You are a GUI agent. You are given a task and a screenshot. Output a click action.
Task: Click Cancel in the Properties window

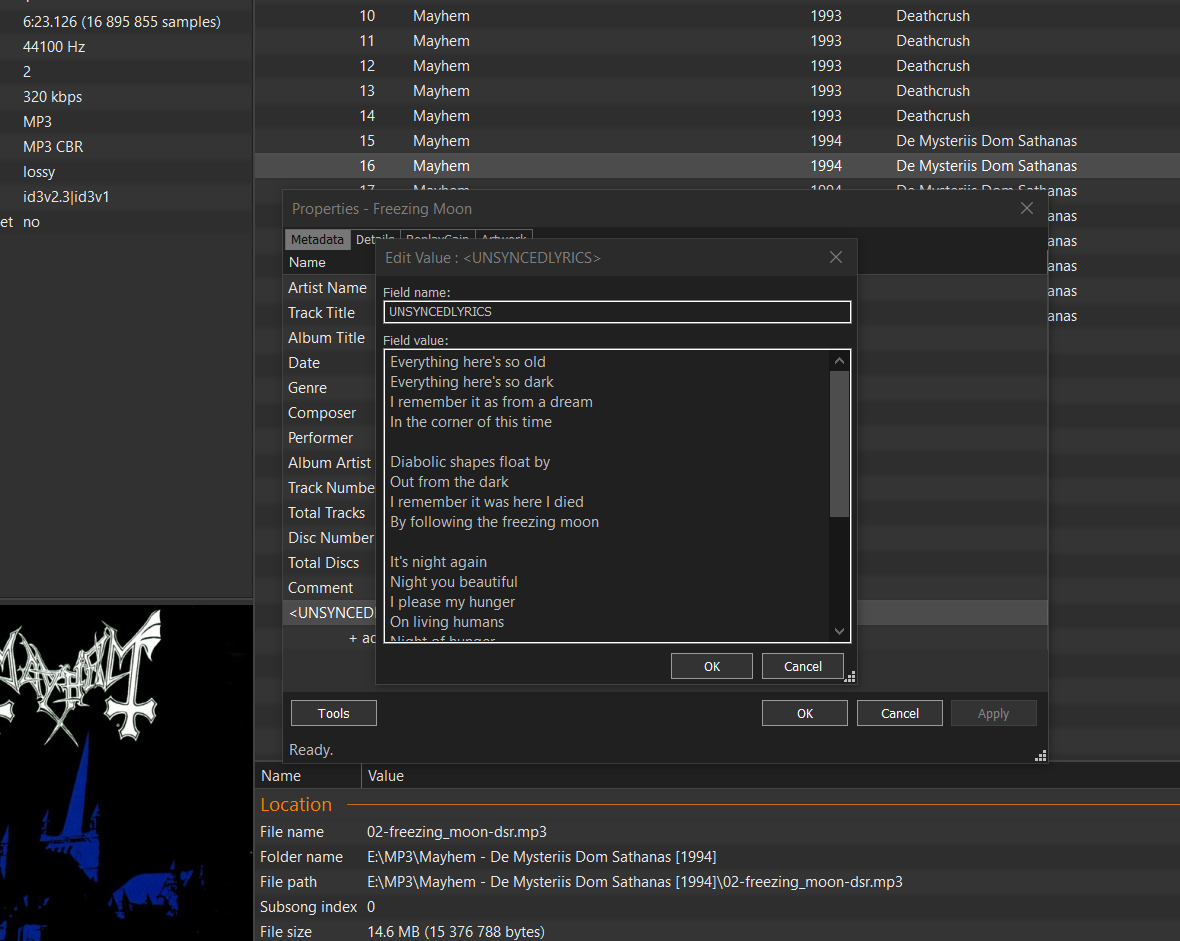pyautogui.click(x=899, y=713)
